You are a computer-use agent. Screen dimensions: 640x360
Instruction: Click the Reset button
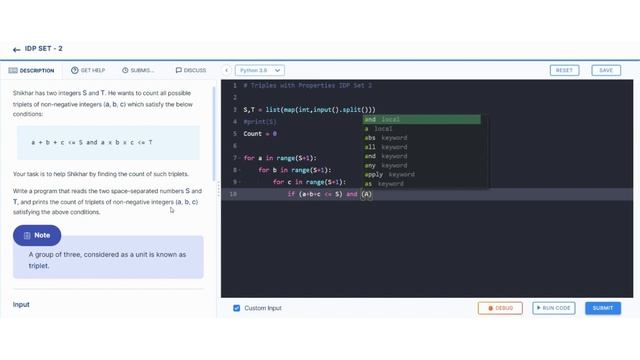pos(564,70)
